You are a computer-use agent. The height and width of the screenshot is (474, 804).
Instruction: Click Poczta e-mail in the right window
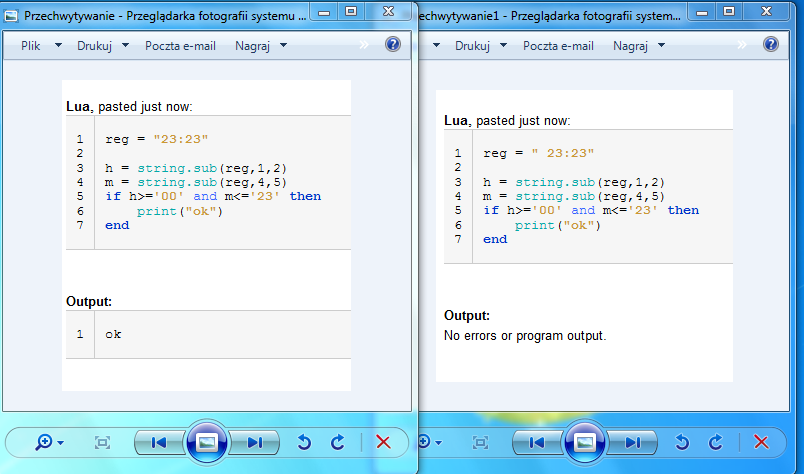[x=558, y=46]
